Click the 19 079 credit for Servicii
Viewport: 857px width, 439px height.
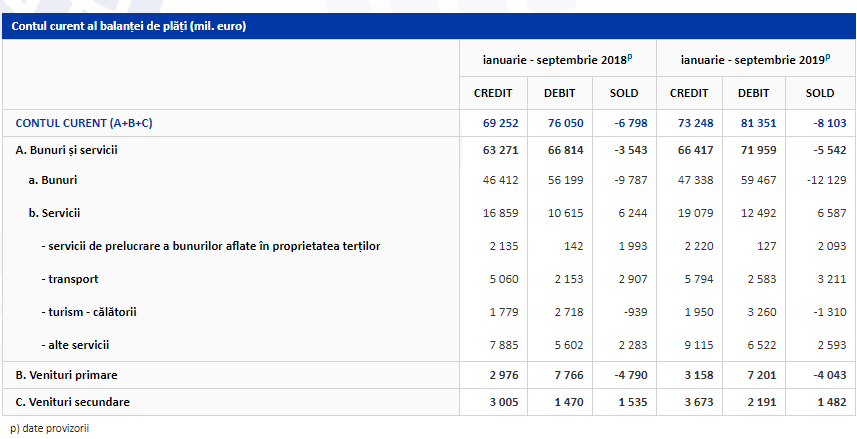click(x=695, y=213)
